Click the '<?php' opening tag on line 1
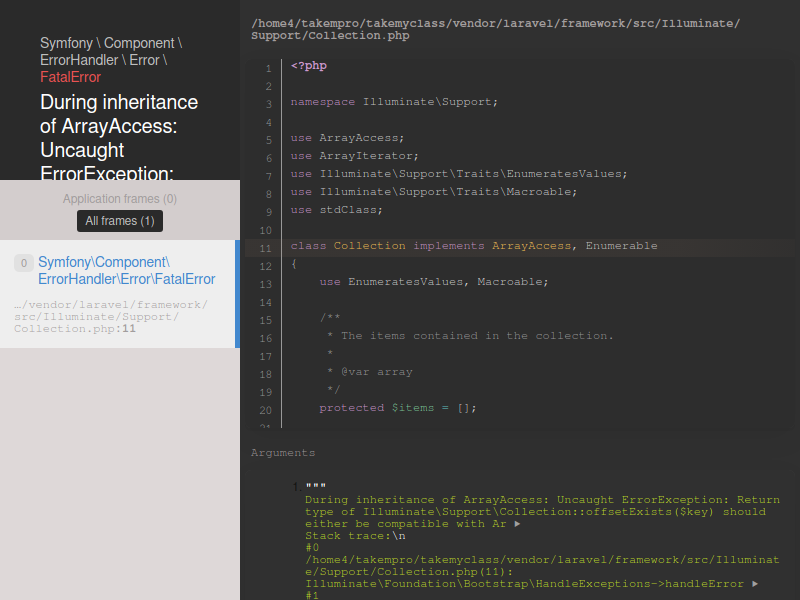 pyautogui.click(x=309, y=66)
